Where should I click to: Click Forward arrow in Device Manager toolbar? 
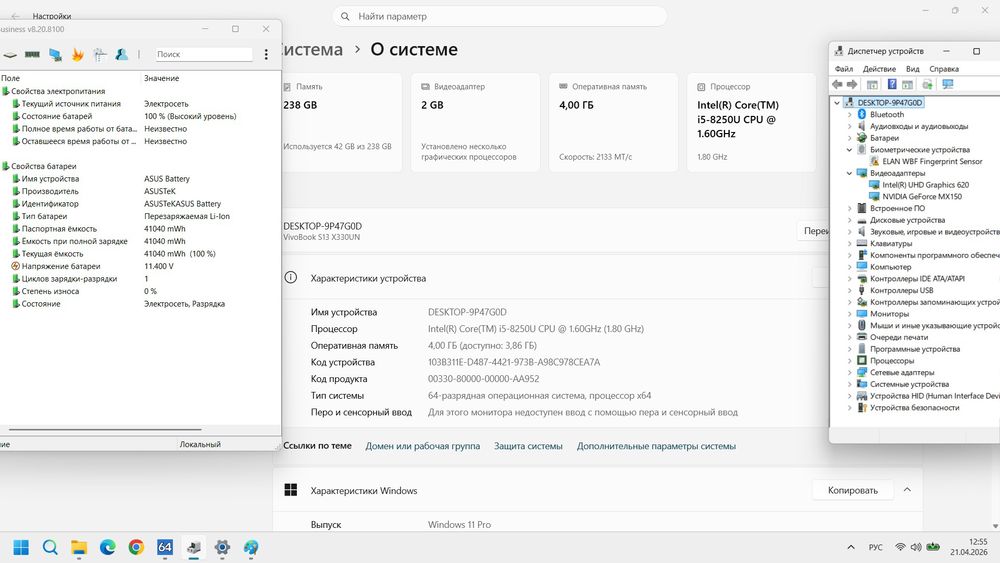coord(852,84)
